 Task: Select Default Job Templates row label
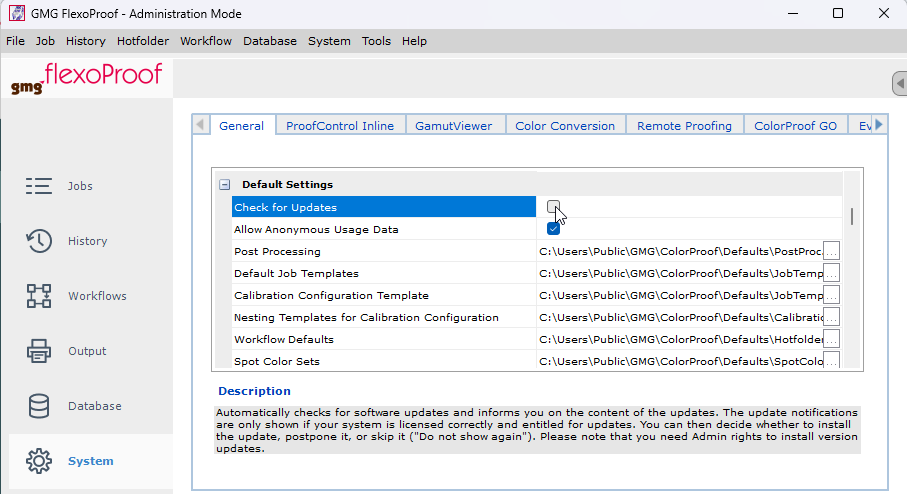(x=296, y=273)
